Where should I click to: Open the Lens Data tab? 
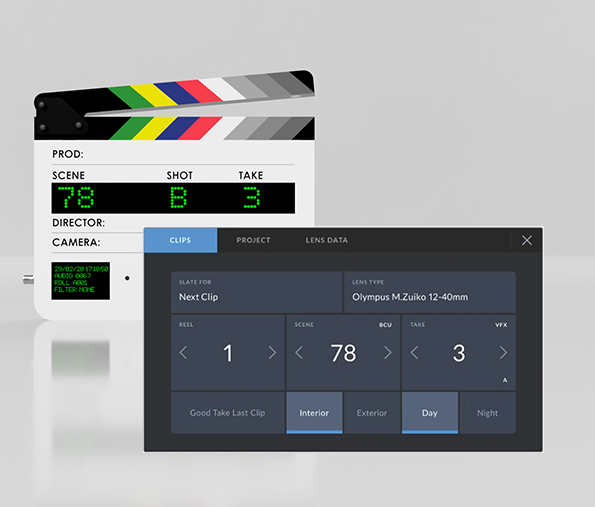tap(327, 240)
